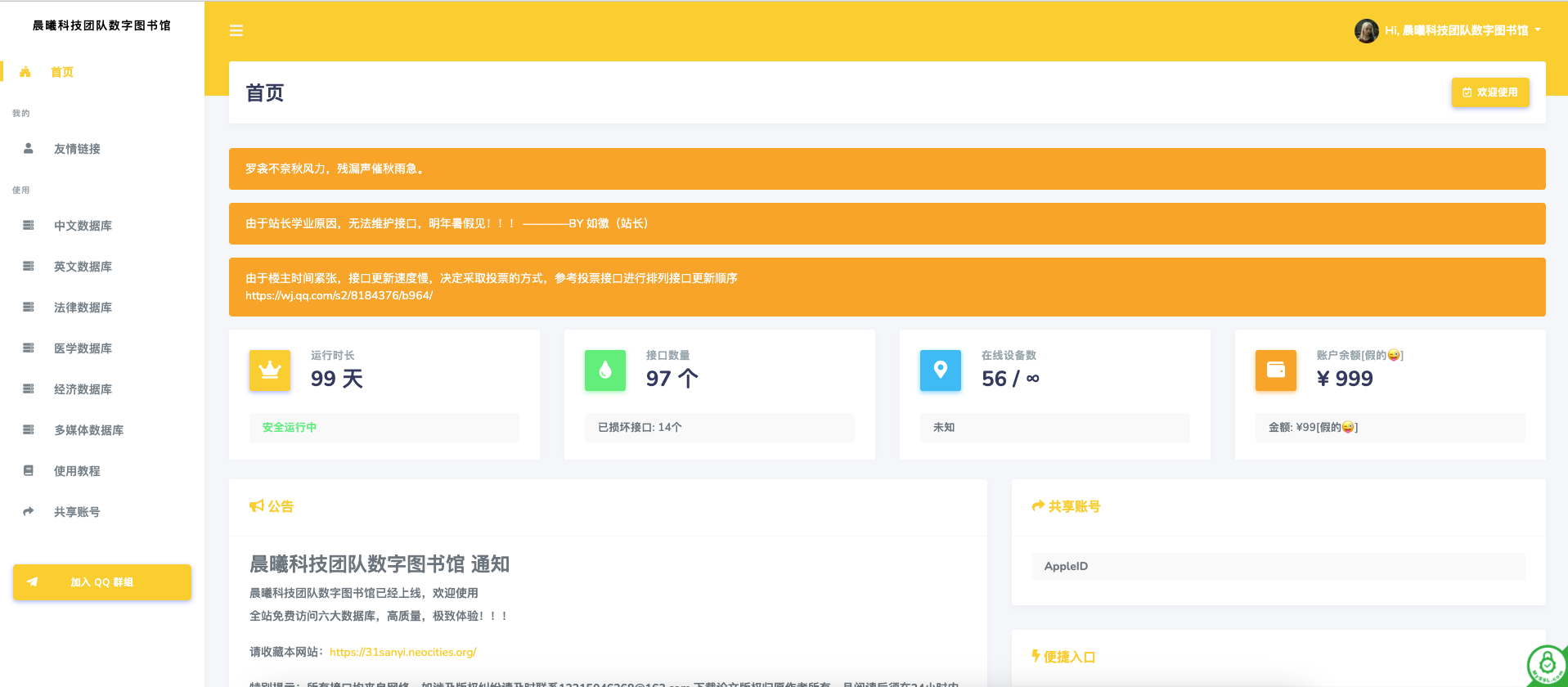Click database icon next to 法律数据库
This screenshot has height=687, width=1568.
point(29,307)
